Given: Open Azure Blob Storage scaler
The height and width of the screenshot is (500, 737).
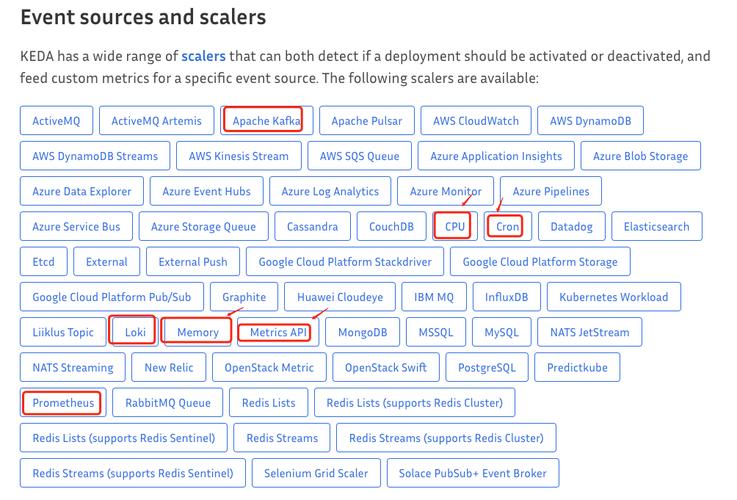Looking at the screenshot, I should [x=640, y=156].
